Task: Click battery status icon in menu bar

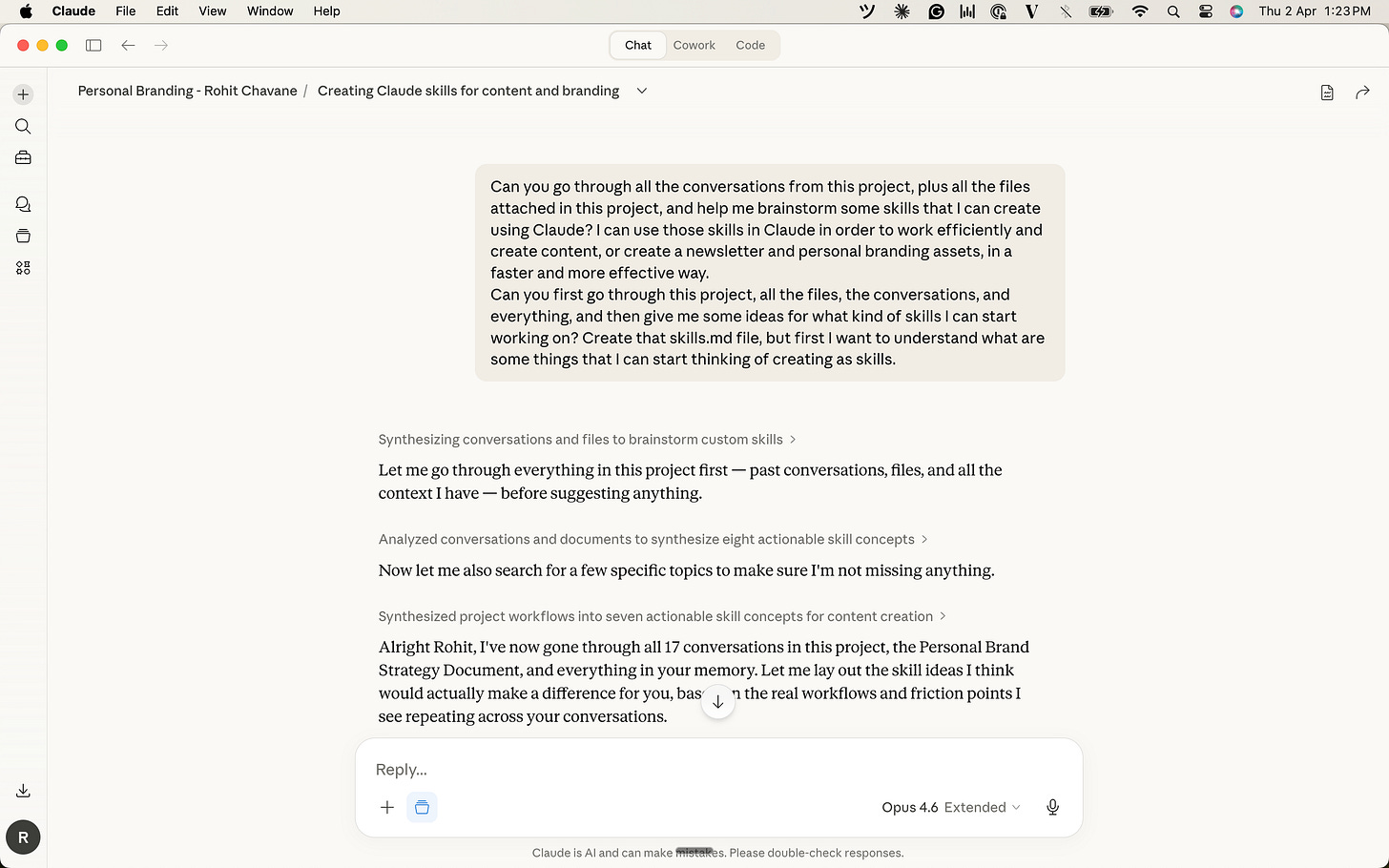Action: [x=1101, y=11]
